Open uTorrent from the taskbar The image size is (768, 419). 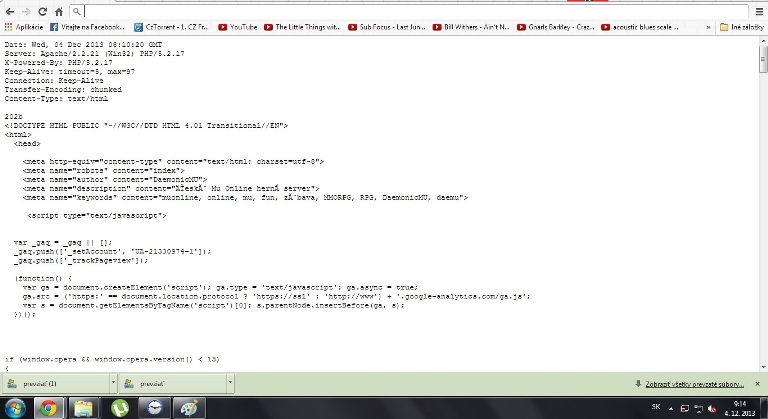click(x=119, y=407)
